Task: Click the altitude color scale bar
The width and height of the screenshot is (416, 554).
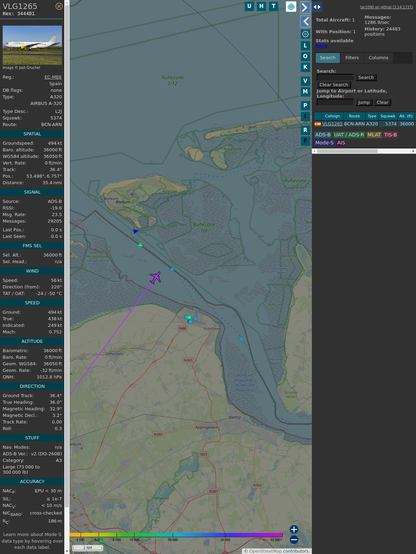Action: point(176,535)
